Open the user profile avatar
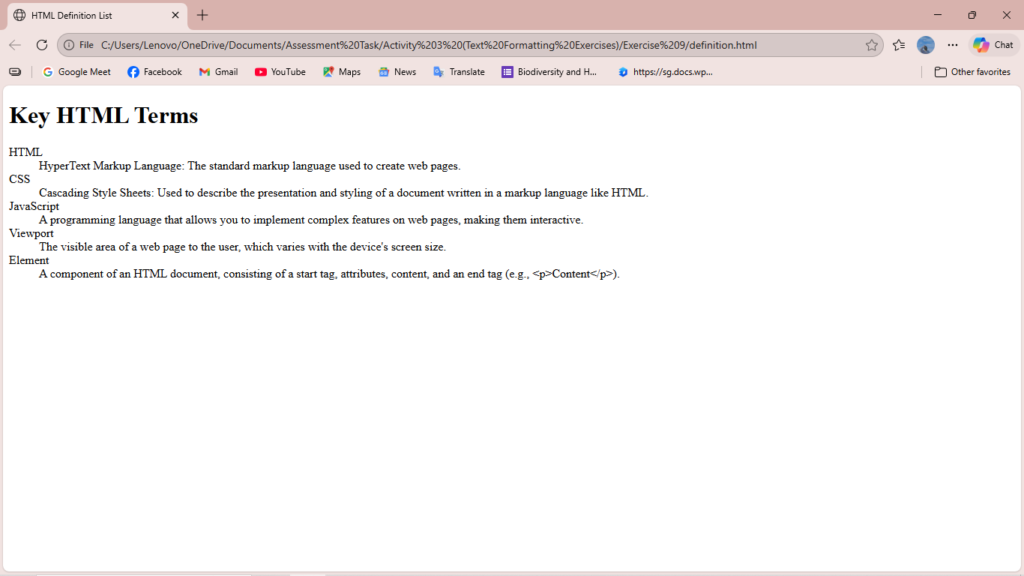This screenshot has width=1024, height=576. pos(926,45)
